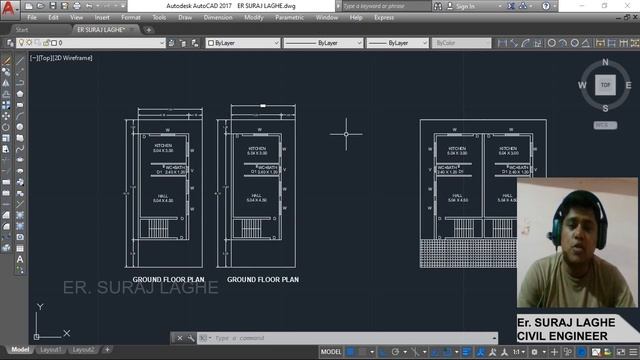Toggle Object Snap Tracking in status bar

(436, 352)
